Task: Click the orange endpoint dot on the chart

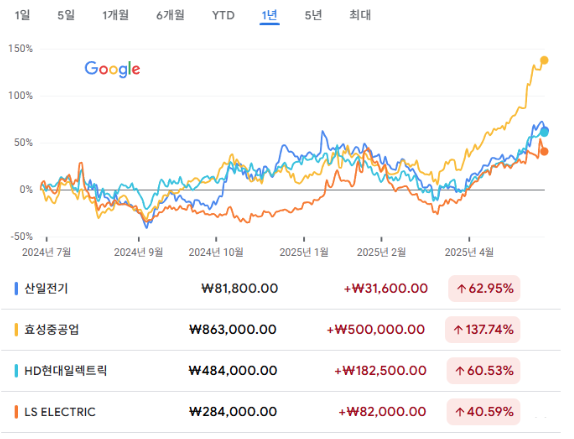Action: [544, 151]
